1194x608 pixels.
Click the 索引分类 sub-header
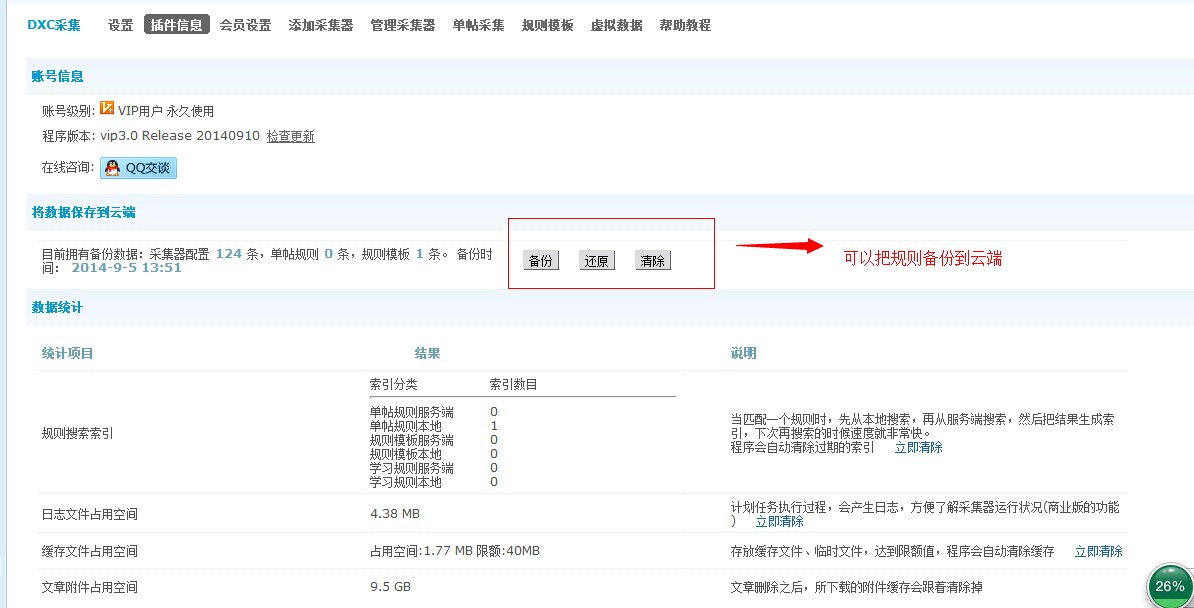click(394, 385)
